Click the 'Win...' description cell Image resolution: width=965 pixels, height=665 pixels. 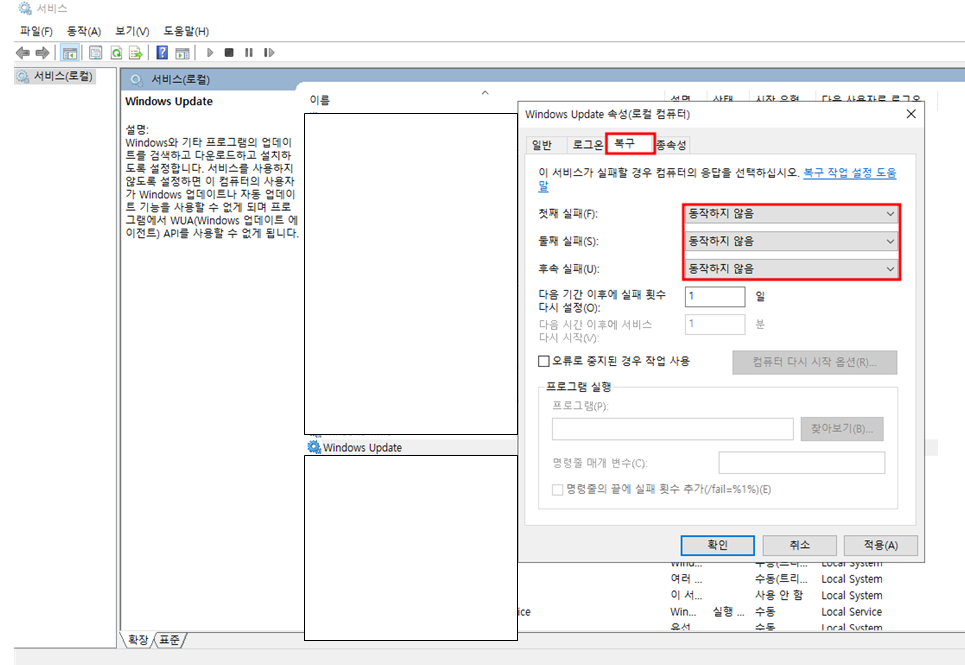[x=683, y=612]
